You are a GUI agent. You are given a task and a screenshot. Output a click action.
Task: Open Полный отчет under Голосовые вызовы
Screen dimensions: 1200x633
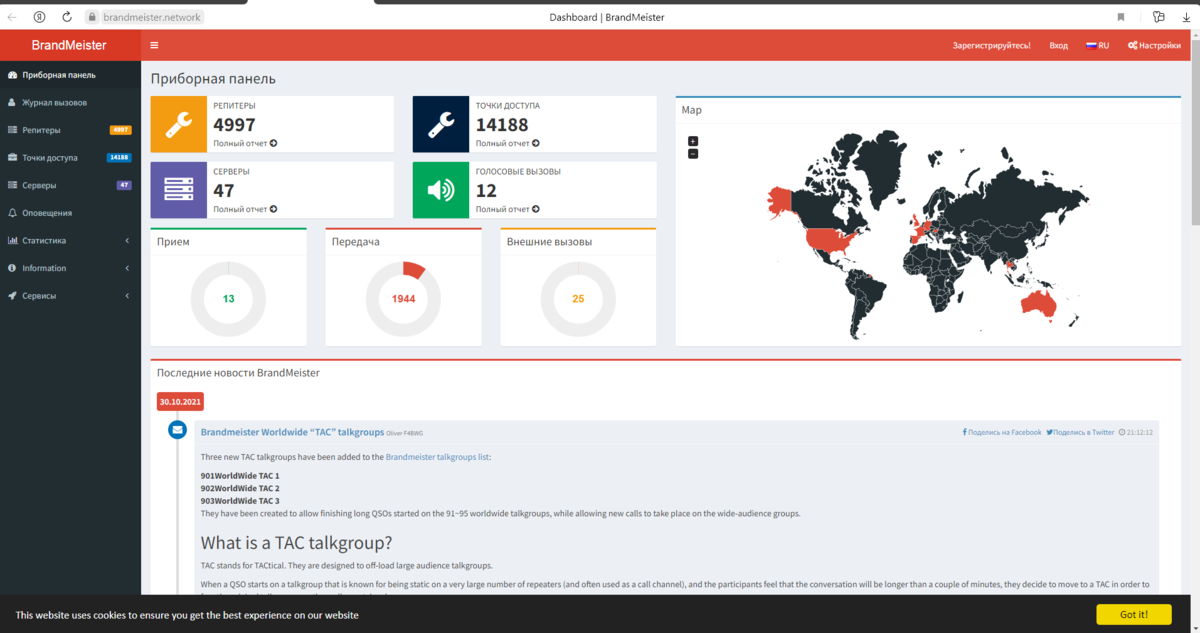click(x=507, y=209)
